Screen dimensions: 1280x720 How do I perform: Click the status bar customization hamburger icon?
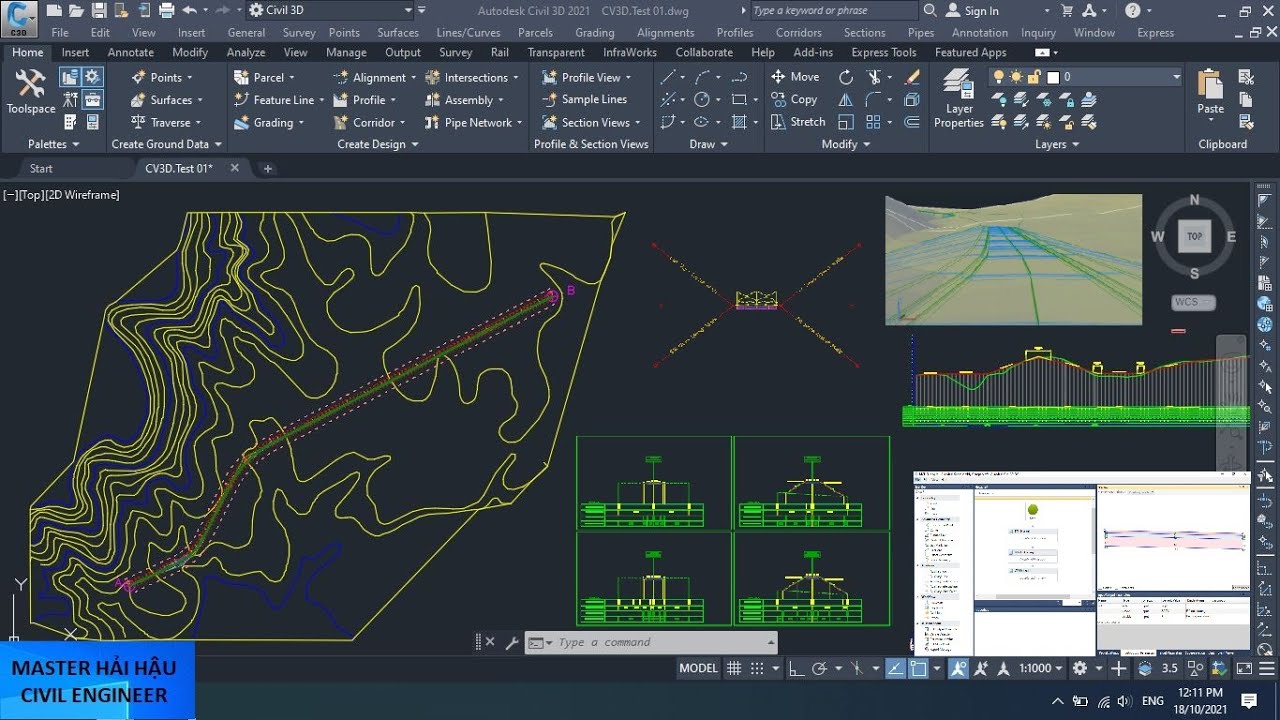(1267, 668)
